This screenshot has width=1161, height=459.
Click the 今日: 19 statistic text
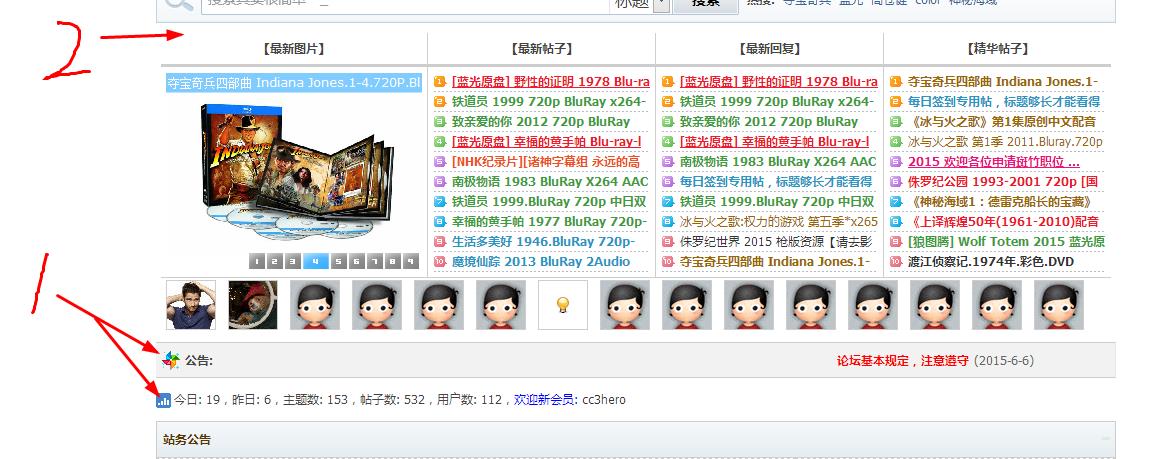point(197,400)
